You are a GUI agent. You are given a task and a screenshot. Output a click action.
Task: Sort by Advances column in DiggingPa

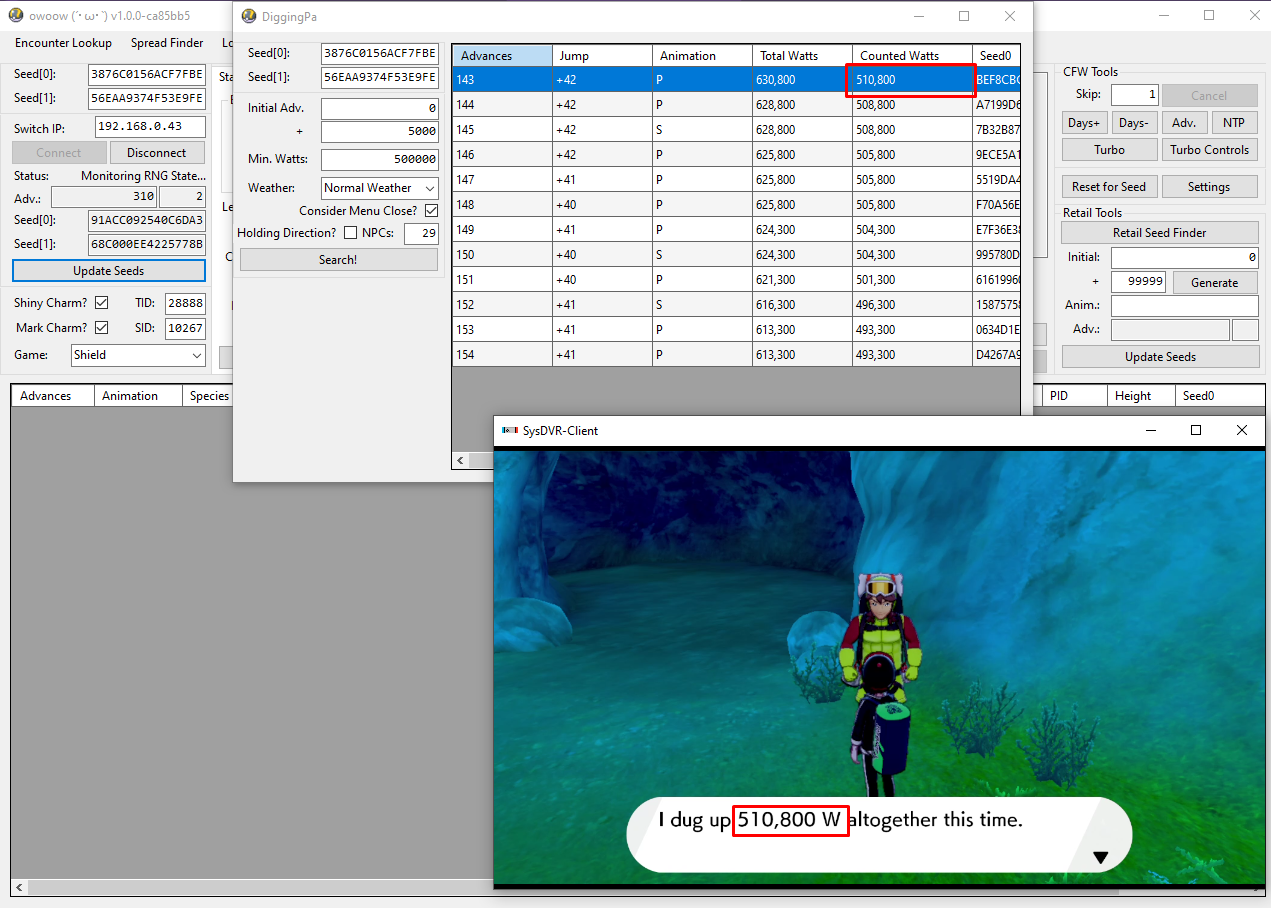pyautogui.click(x=502, y=56)
